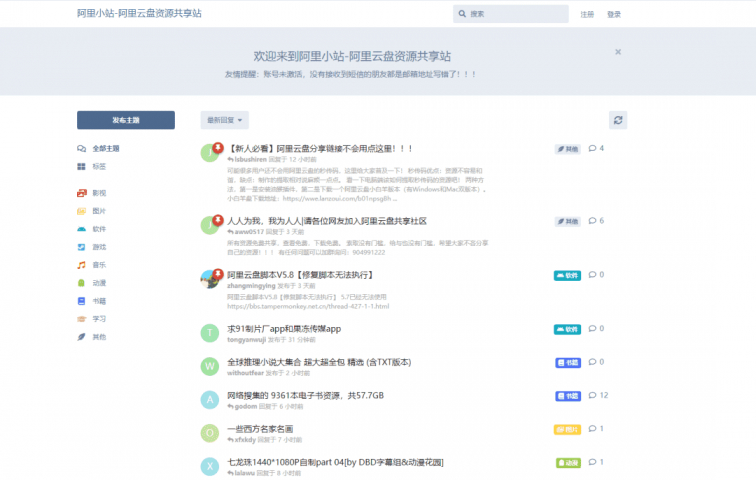Click X avatar of 七龙珠 post
The height and width of the screenshot is (480, 756).
coord(210,466)
